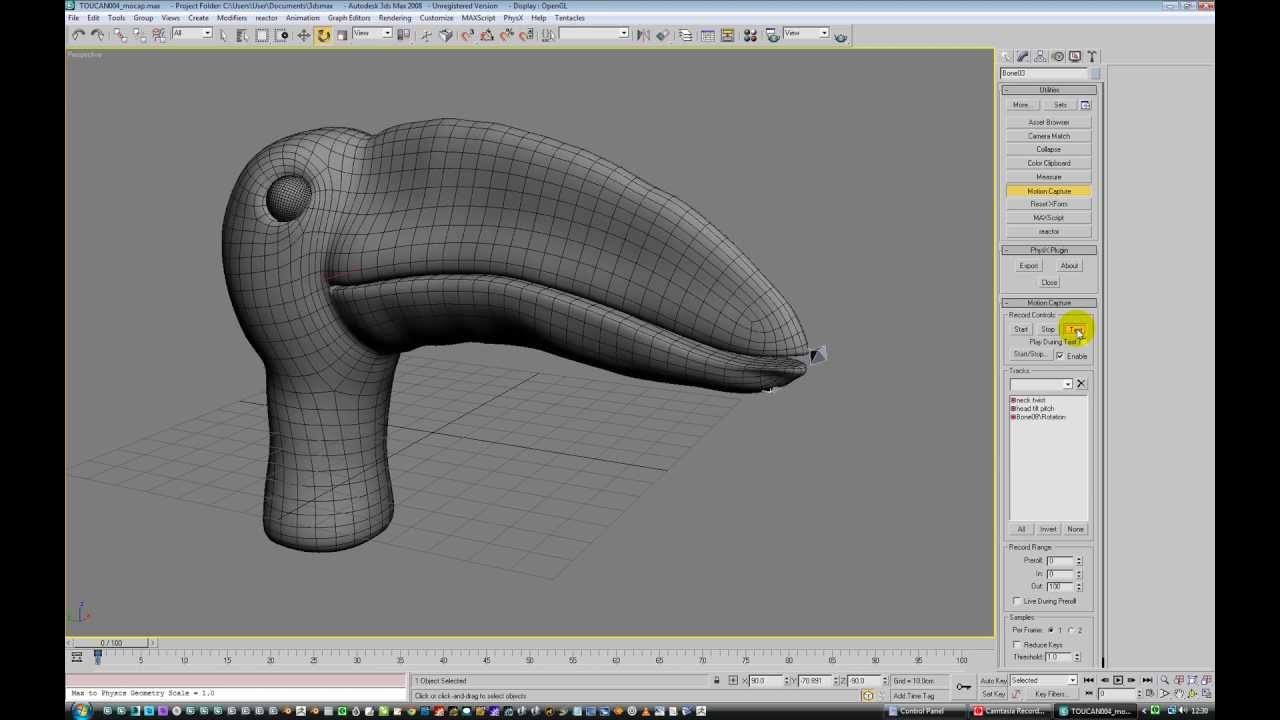
Task: Open the Create tab in the command panel
Action: pos(1007,57)
